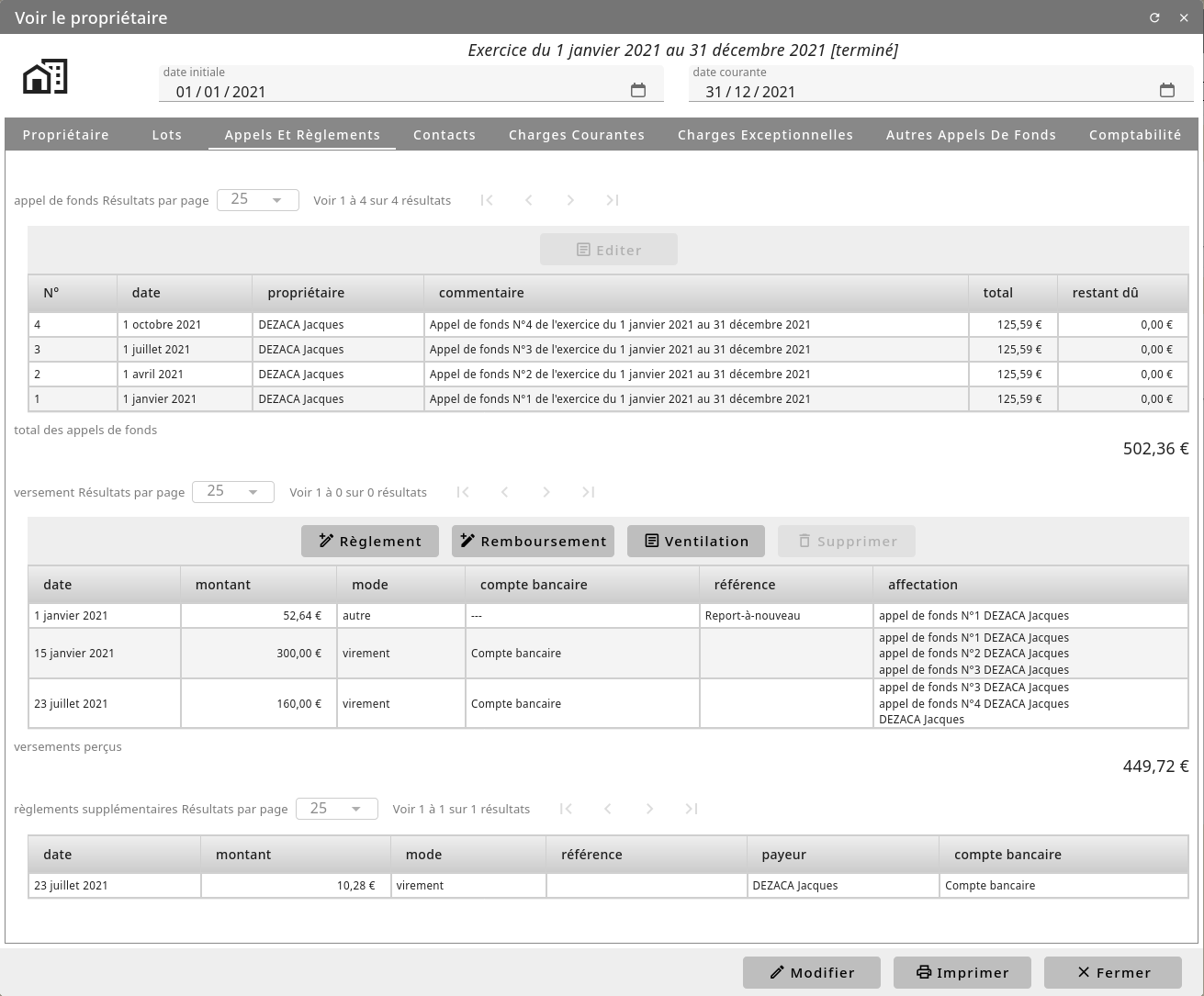
Task: Open the Charges Exceptionnelles tab
Action: (x=765, y=135)
